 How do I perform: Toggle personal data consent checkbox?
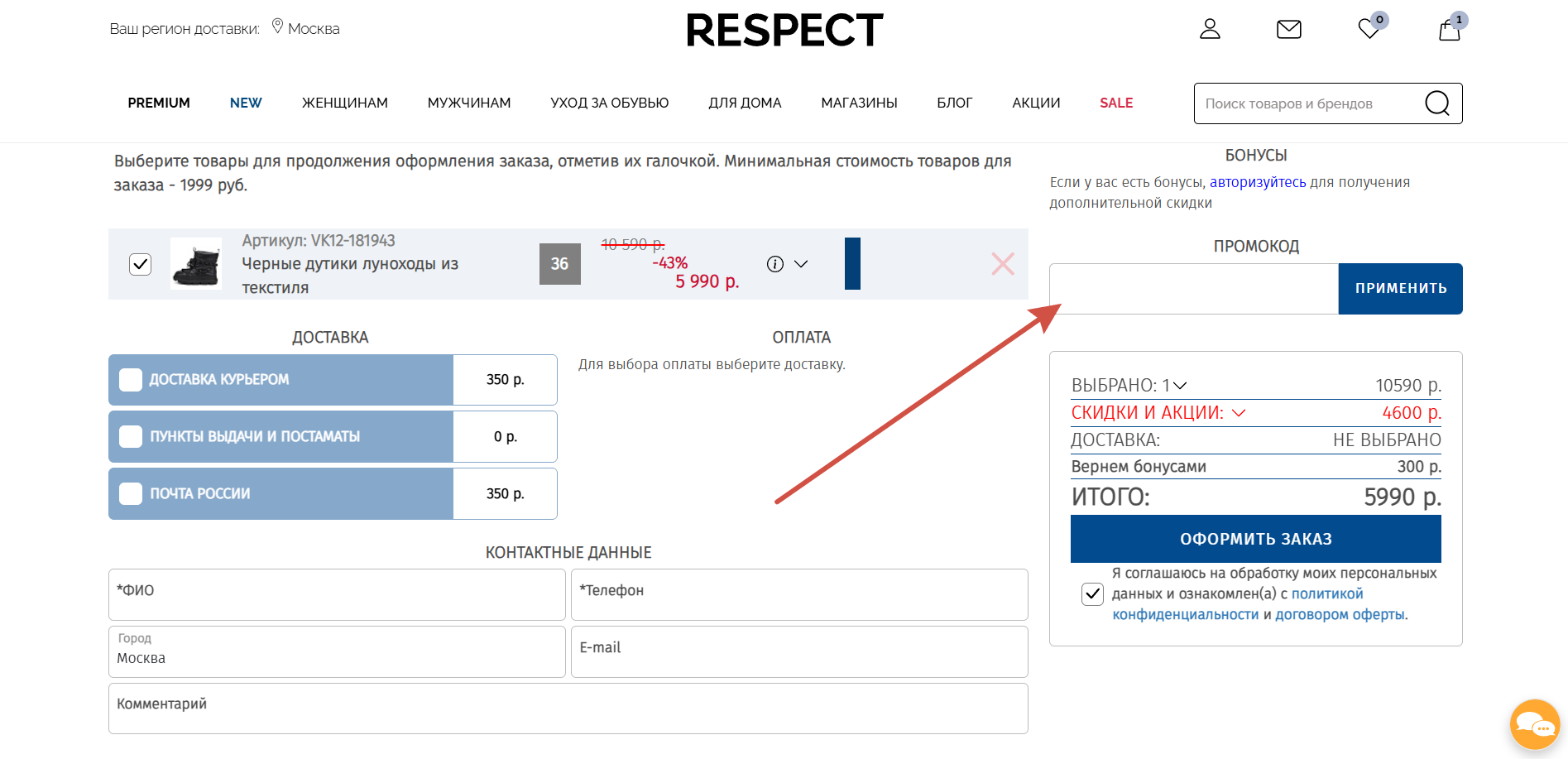[1093, 594]
